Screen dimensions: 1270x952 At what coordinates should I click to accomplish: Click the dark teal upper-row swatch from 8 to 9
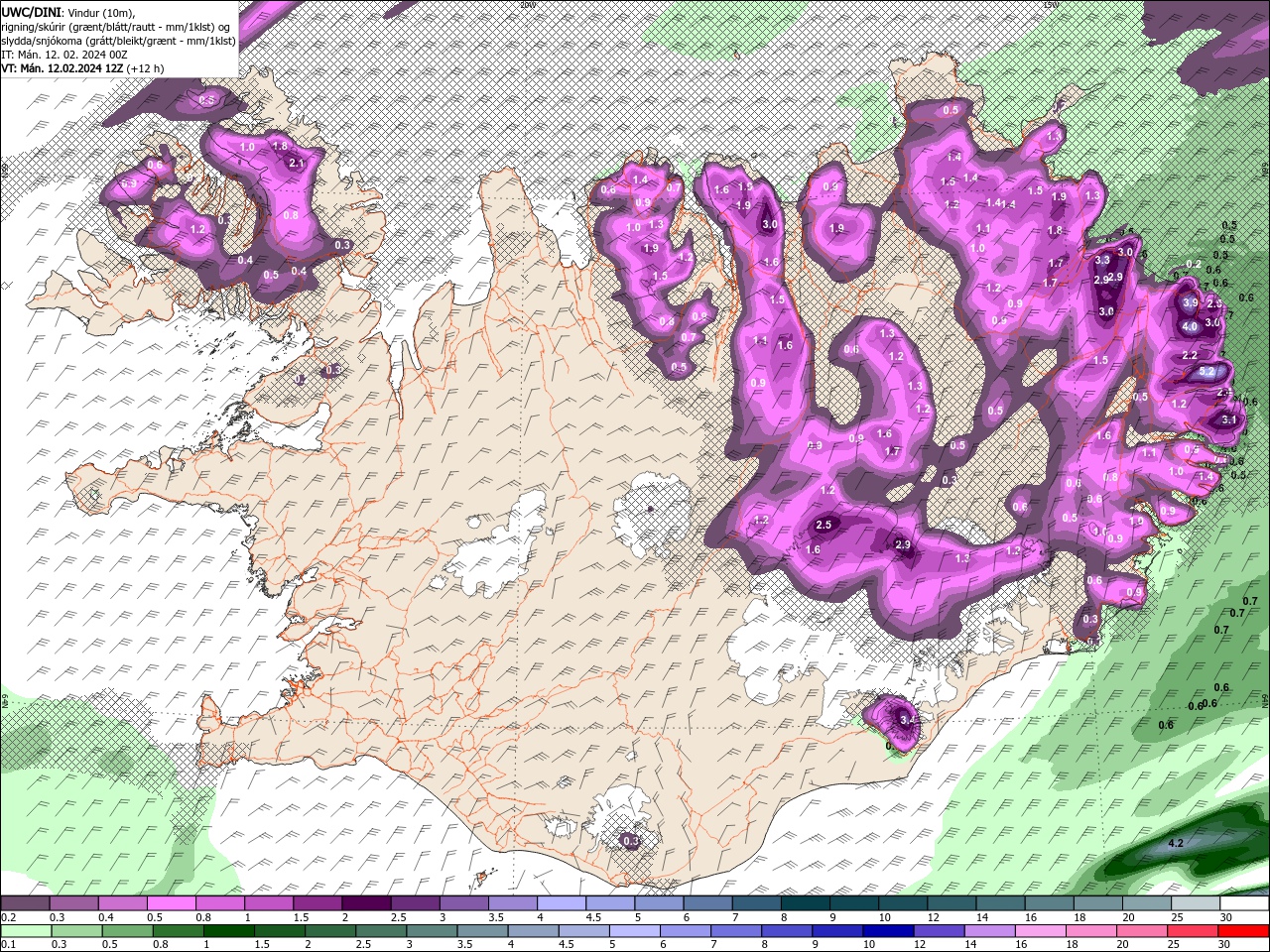point(806,903)
